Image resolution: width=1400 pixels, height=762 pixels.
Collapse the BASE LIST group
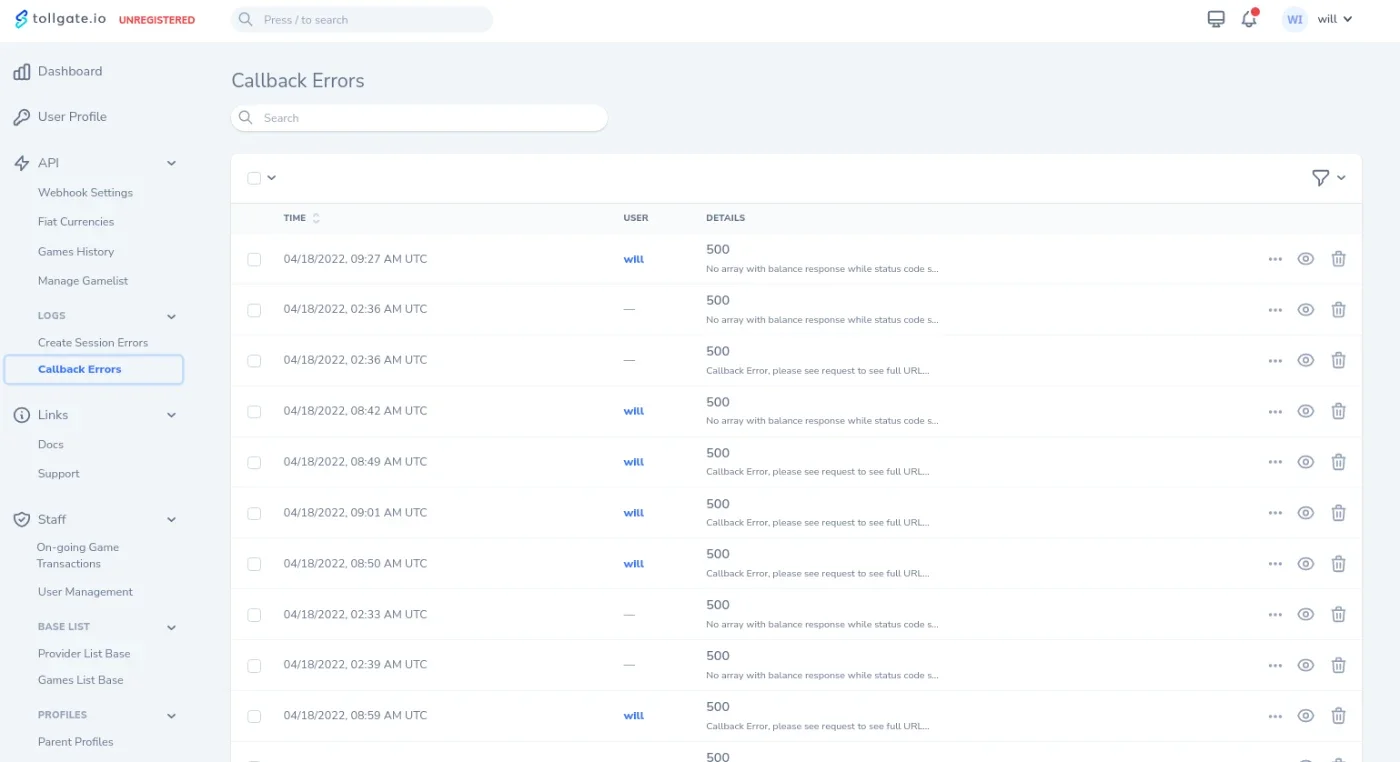(171, 627)
